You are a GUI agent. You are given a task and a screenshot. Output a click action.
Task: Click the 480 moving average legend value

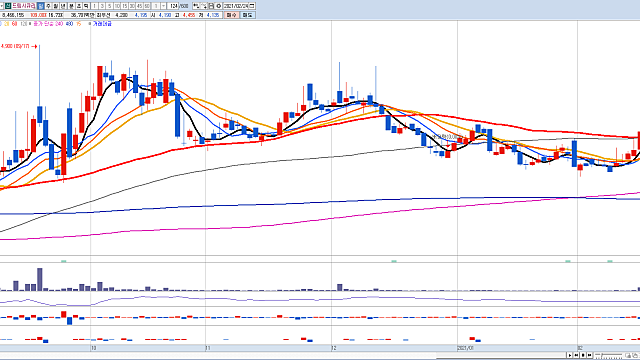pyautogui.click(x=69, y=24)
